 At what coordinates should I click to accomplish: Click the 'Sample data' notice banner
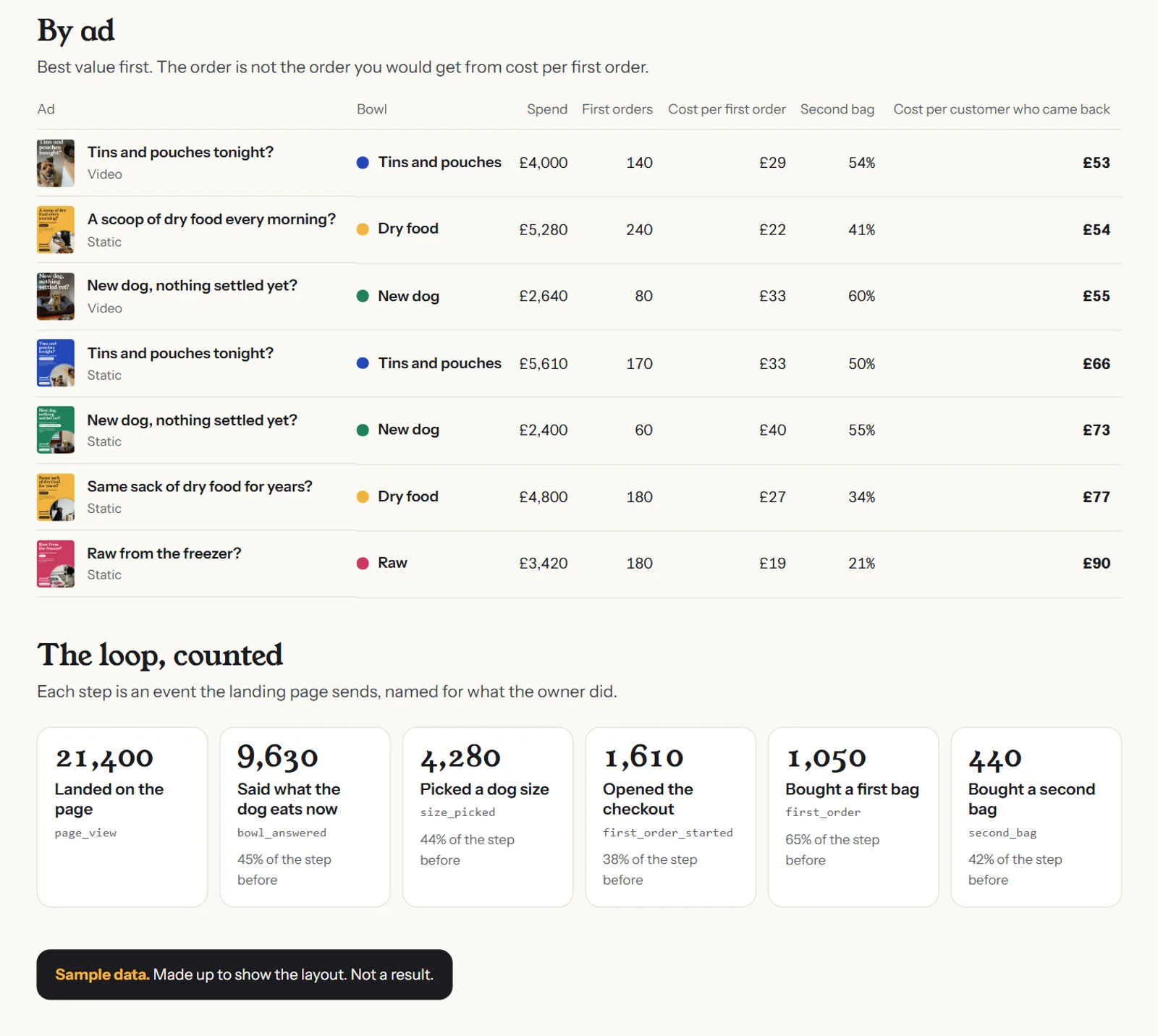pos(245,975)
